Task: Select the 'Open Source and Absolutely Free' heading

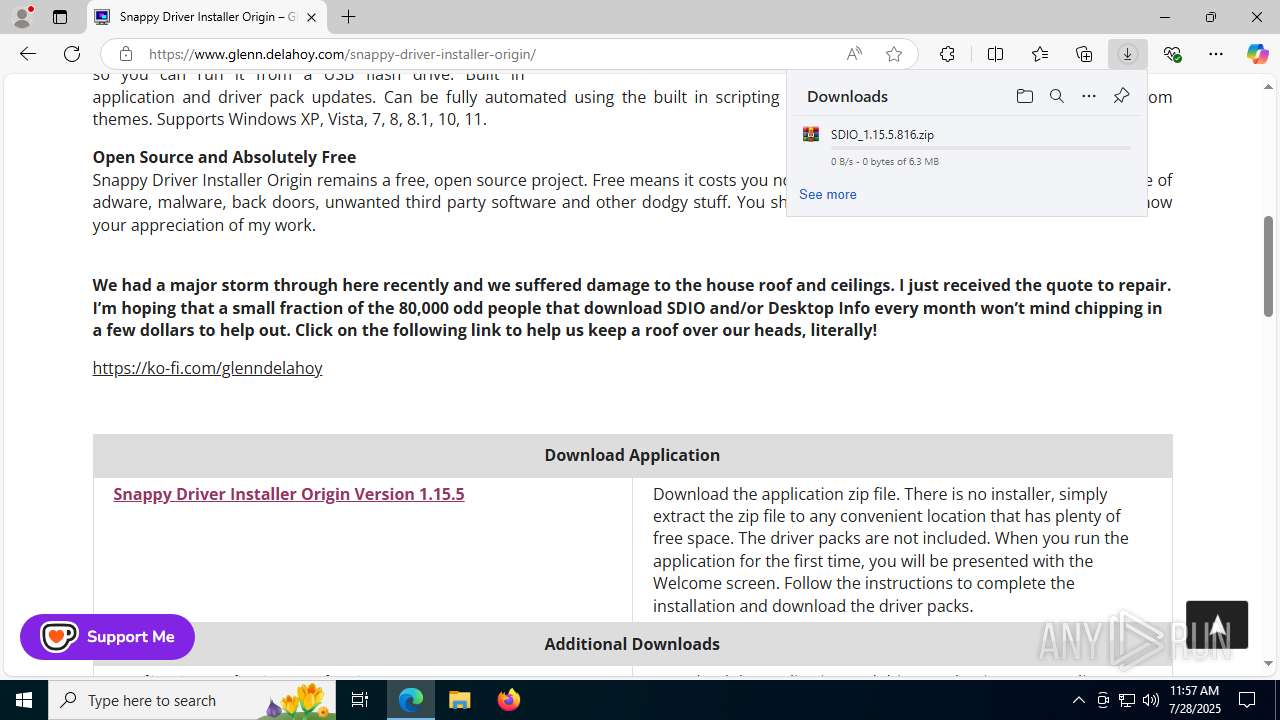Action: pyautogui.click(x=224, y=157)
